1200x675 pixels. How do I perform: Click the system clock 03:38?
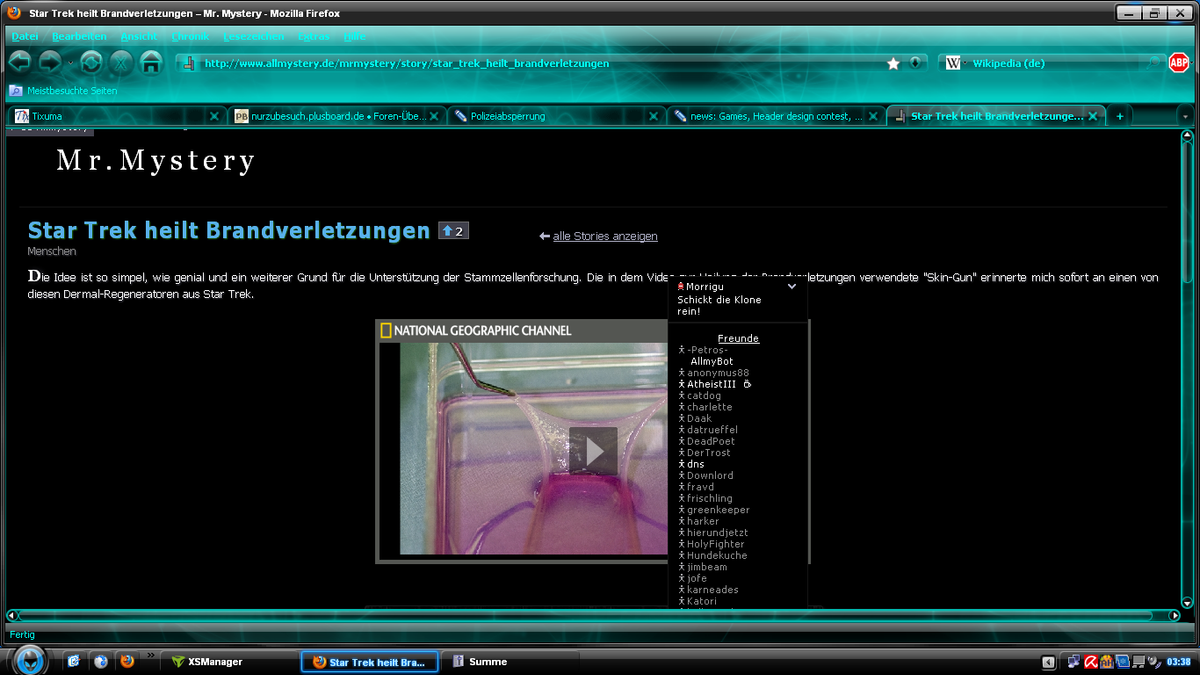1180,661
